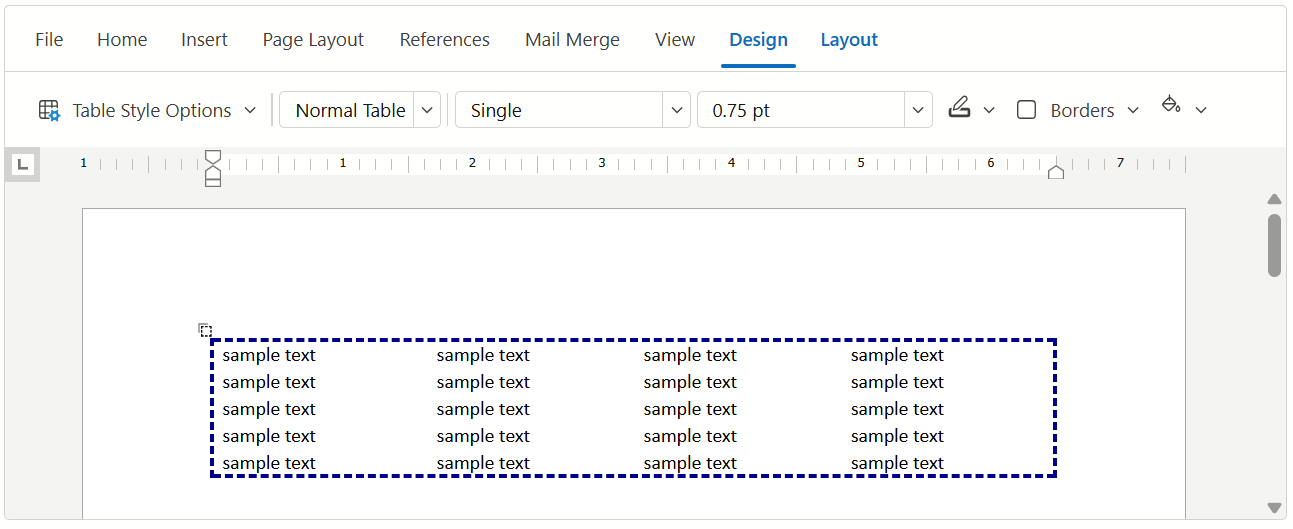The width and height of the screenshot is (1293, 529).
Task: Expand the pen color dropdown arrow
Action: [989, 110]
